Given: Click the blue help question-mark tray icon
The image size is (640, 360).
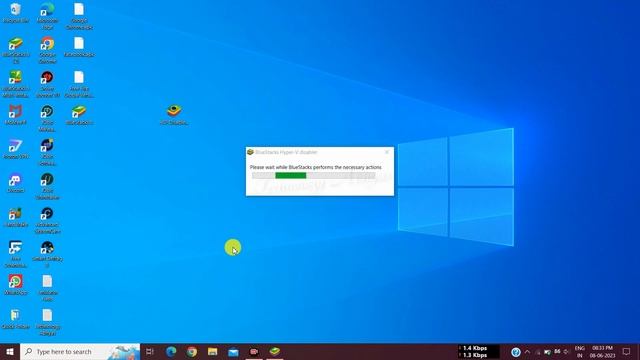Looking at the screenshot, I should coord(516,352).
